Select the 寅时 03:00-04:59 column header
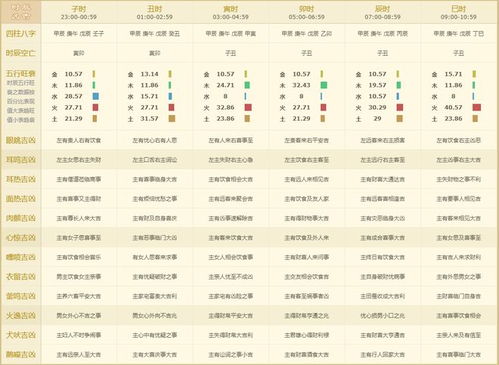This screenshot has width=499, height=365. pos(231,12)
